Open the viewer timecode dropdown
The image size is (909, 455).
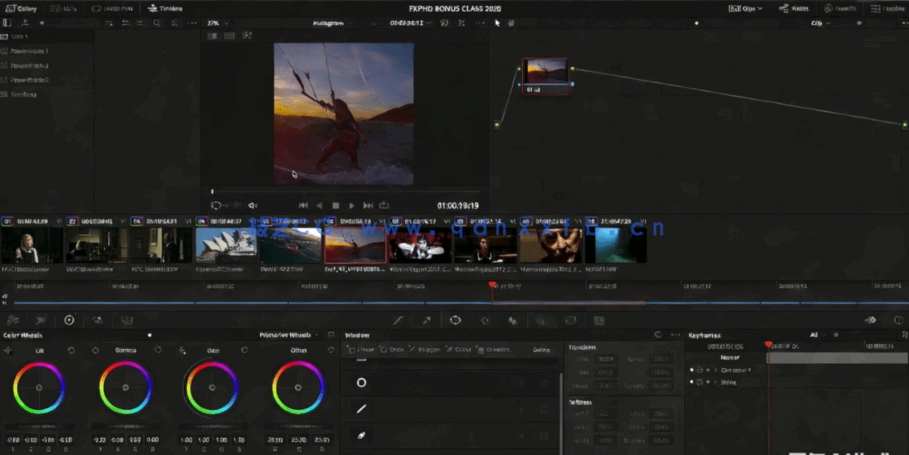tap(410, 23)
